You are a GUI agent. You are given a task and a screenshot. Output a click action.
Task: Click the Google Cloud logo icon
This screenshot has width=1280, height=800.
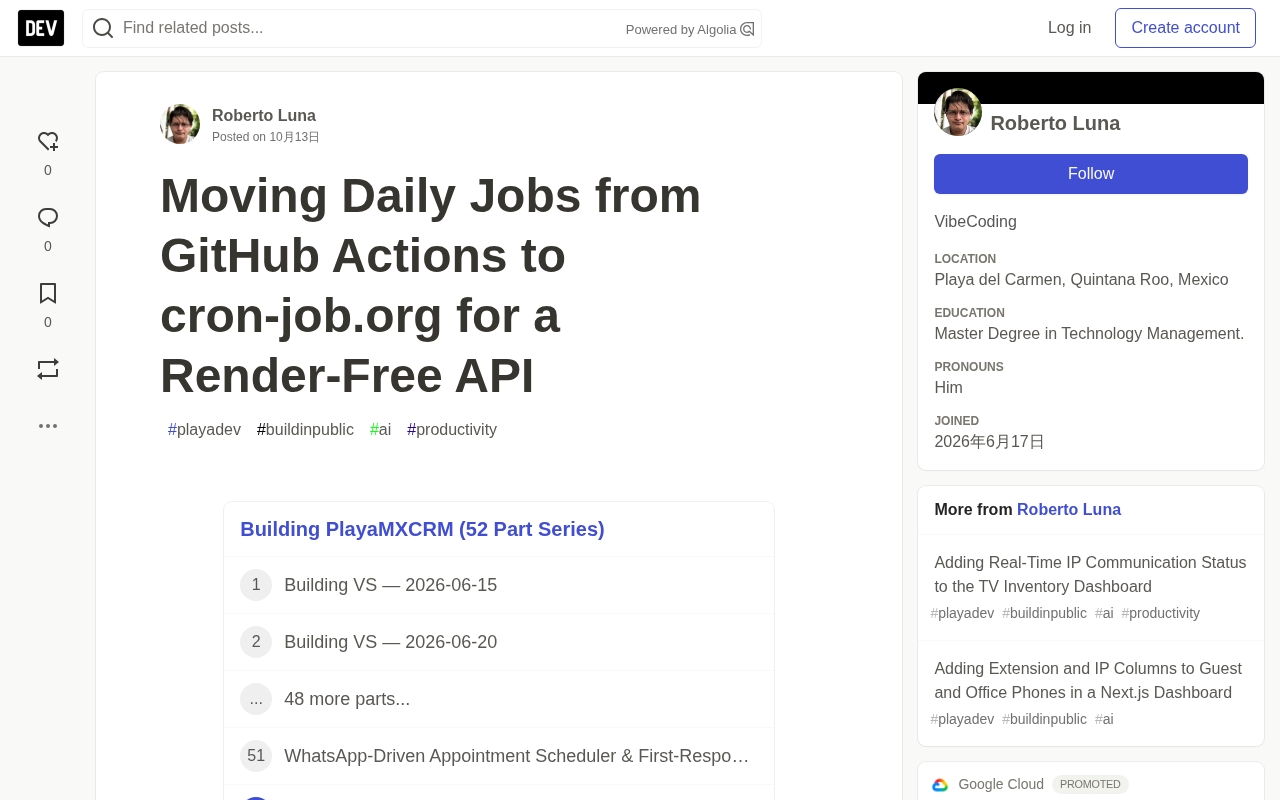coord(940,785)
